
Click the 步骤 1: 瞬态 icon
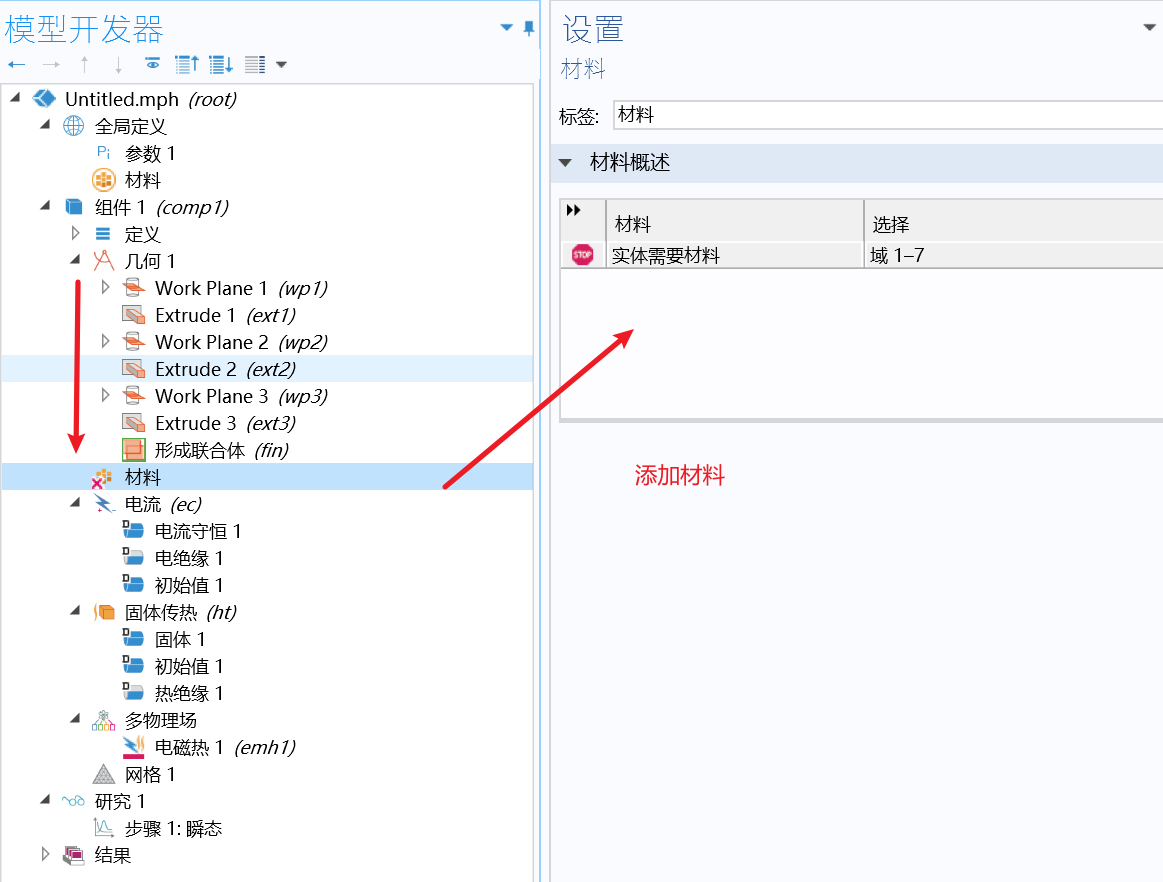click(104, 828)
